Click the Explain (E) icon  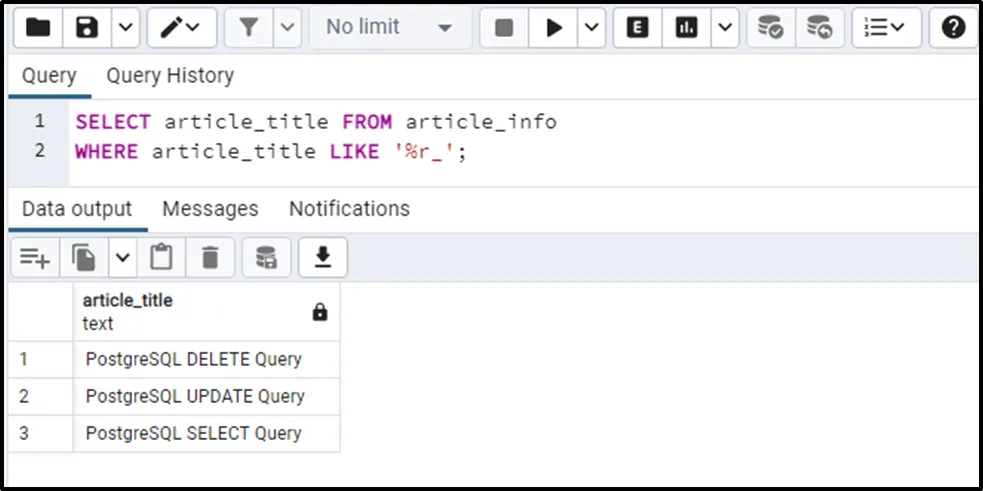tap(637, 28)
